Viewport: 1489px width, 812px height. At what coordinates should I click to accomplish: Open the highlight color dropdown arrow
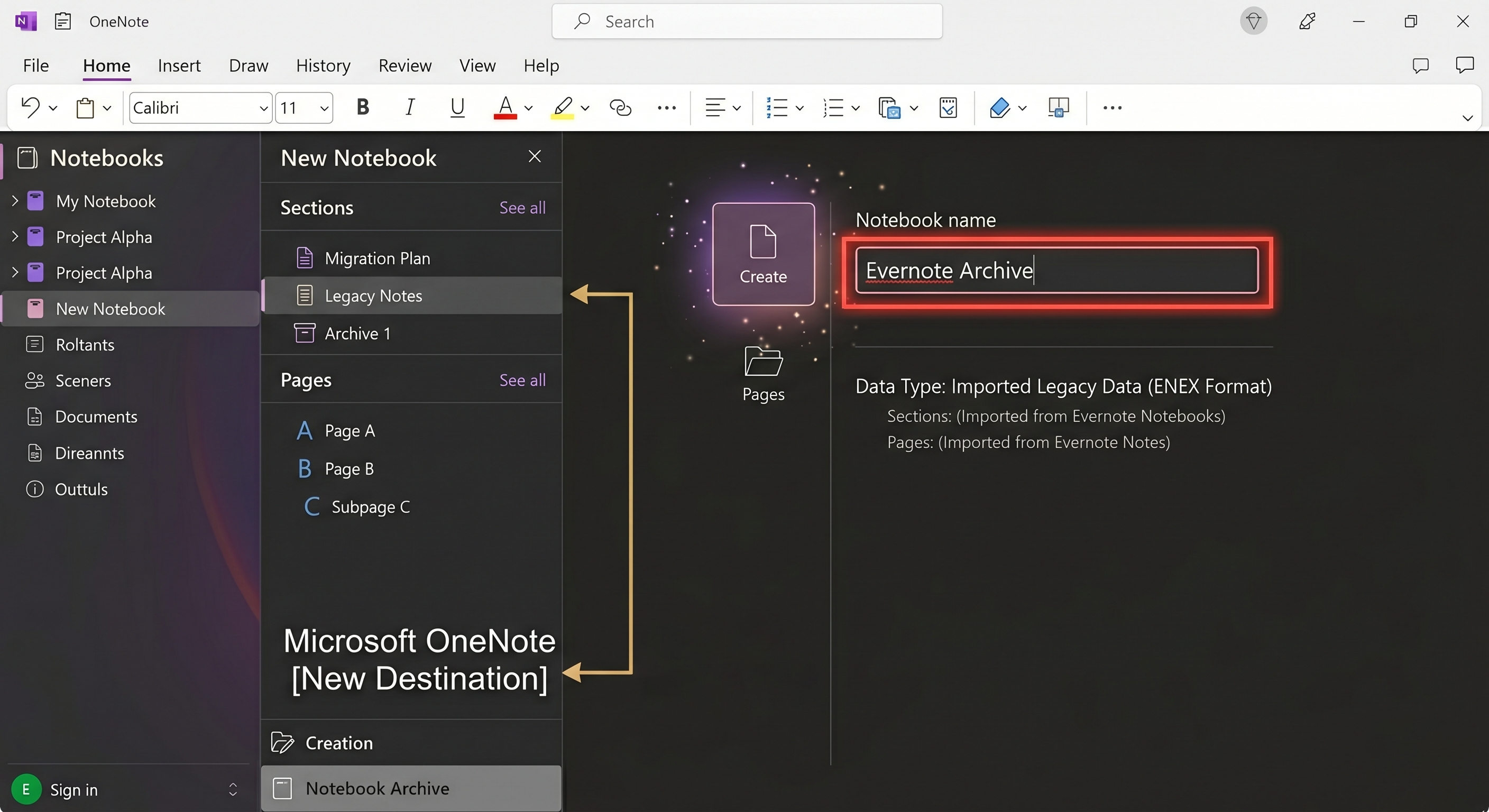point(585,108)
